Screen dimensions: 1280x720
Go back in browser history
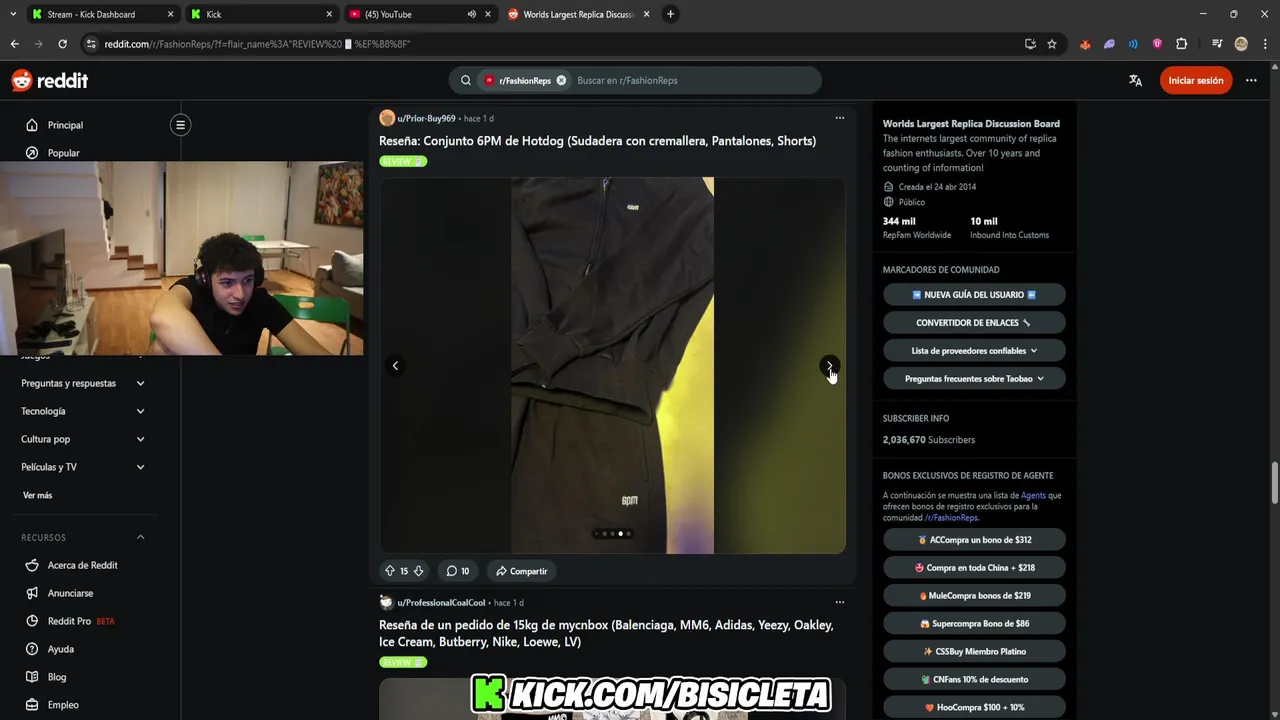14,44
